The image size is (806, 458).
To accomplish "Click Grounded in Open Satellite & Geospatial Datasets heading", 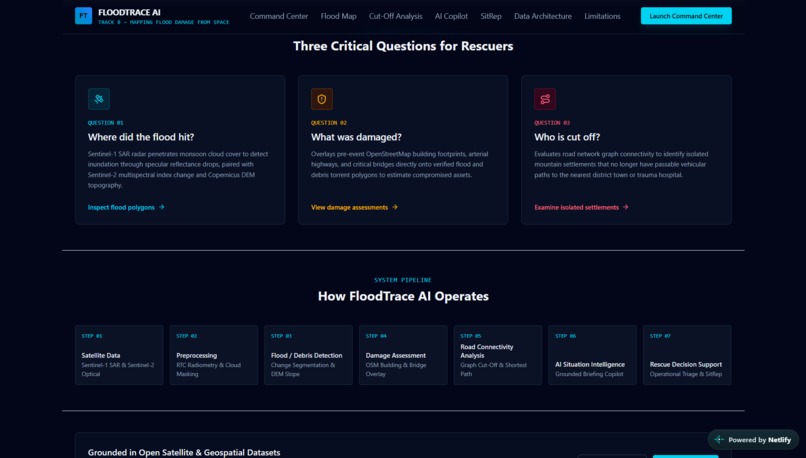I will tap(184, 452).
